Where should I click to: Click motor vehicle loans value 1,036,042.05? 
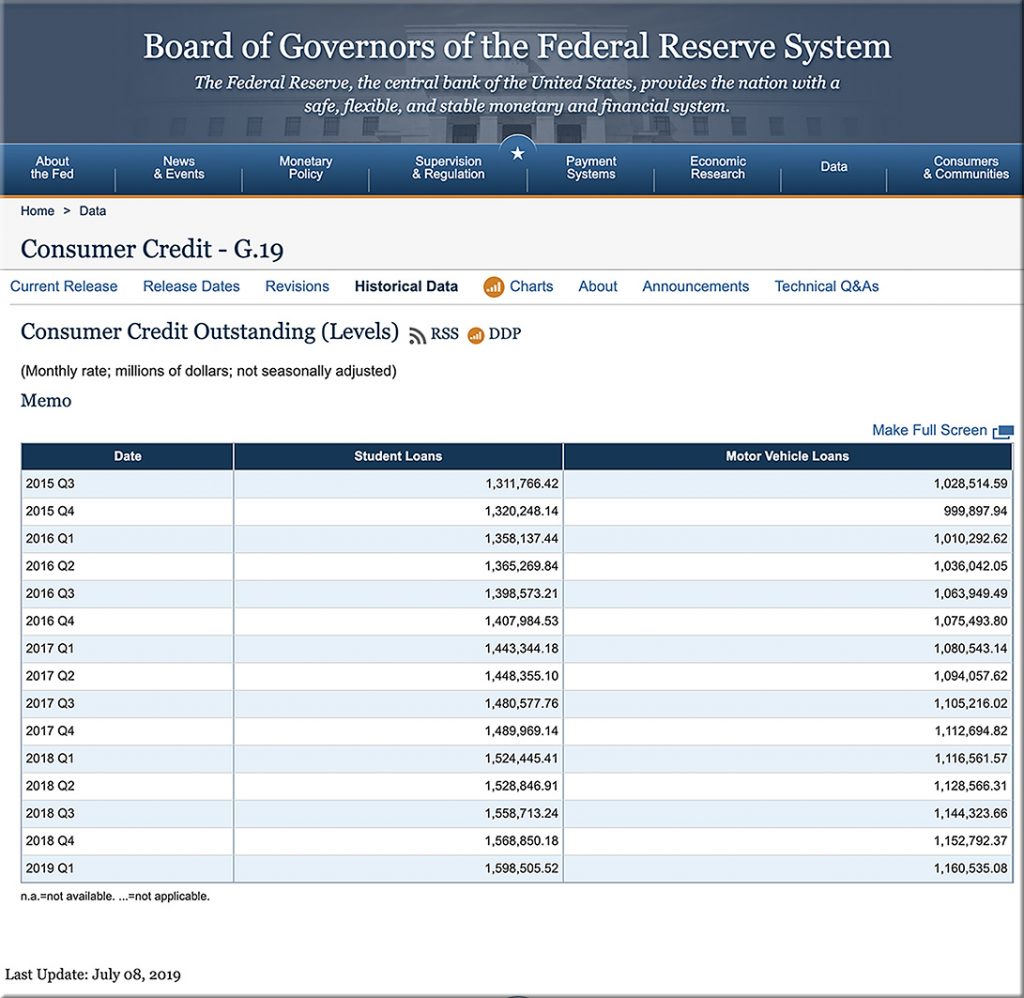(x=970, y=566)
